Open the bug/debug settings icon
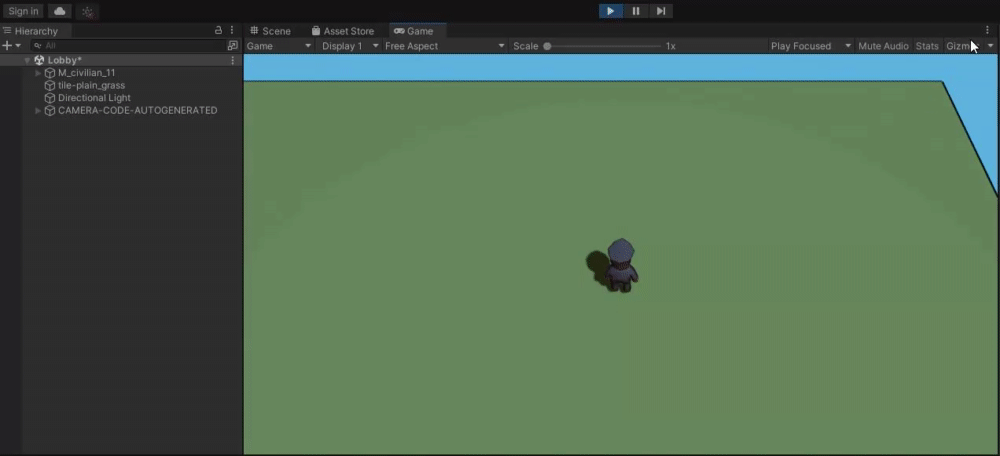1000x456 pixels. (x=88, y=11)
